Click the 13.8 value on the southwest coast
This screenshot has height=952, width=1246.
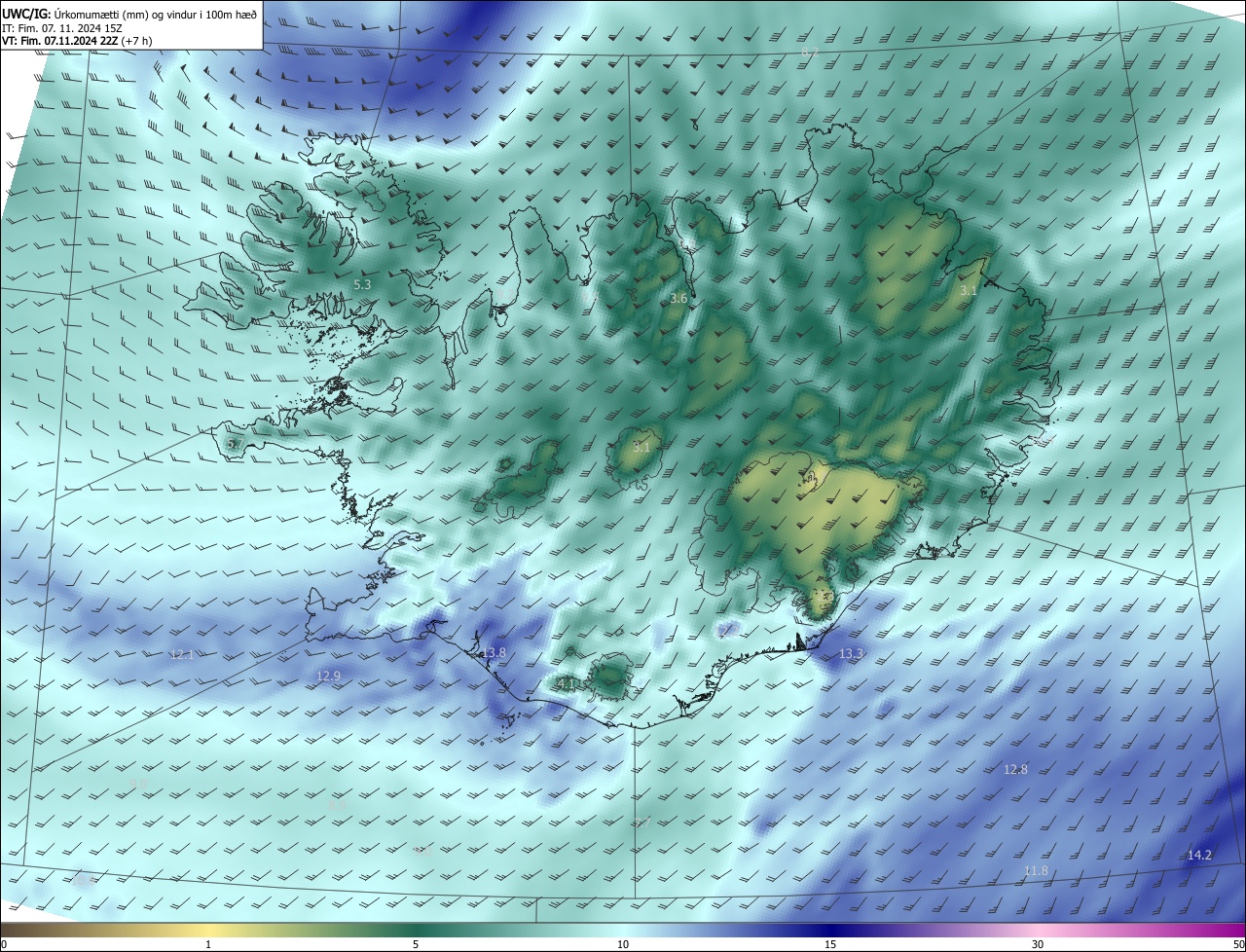[x=494, y=652]
